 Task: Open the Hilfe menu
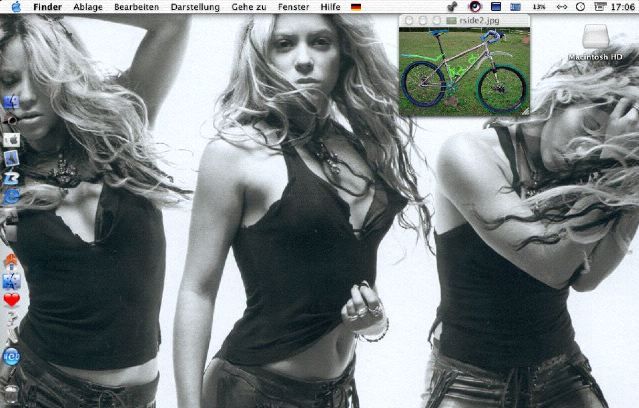pyautogui.click(x=329, y=6)
